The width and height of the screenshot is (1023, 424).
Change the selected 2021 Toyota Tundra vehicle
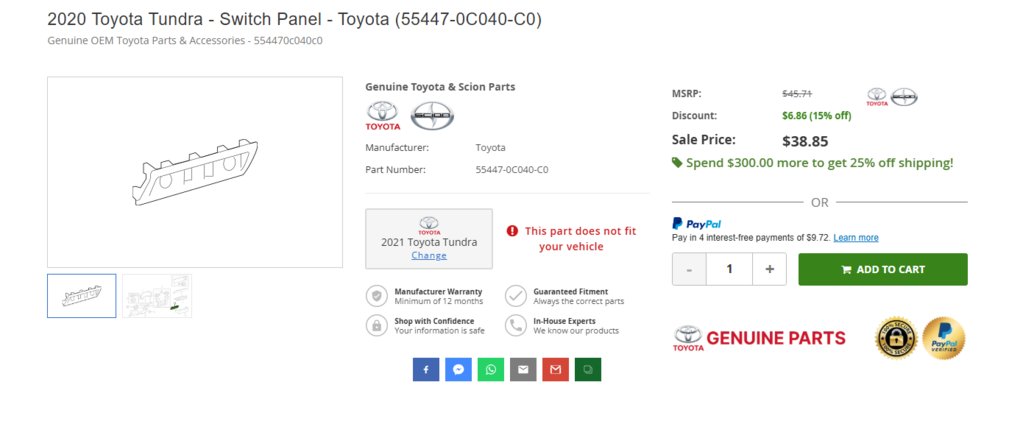[429, 256]
